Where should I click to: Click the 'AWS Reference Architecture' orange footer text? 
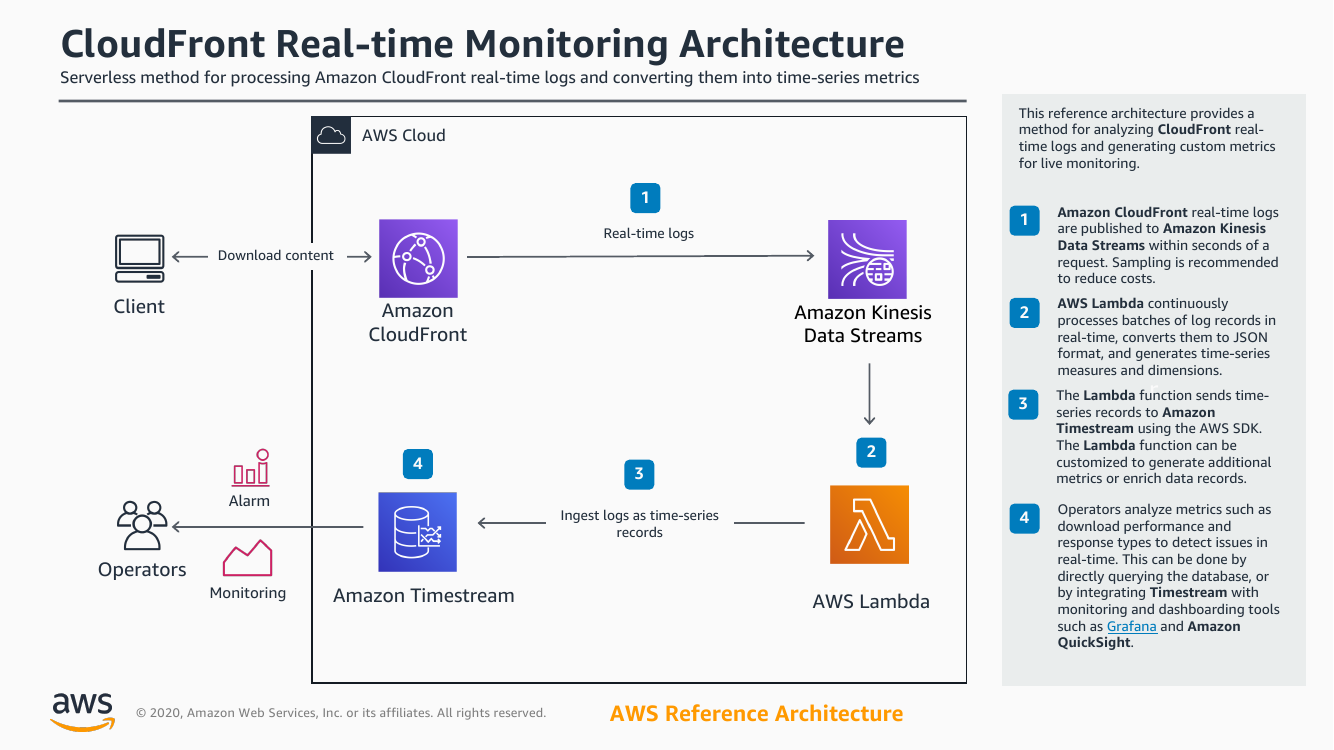click(756, 714)
